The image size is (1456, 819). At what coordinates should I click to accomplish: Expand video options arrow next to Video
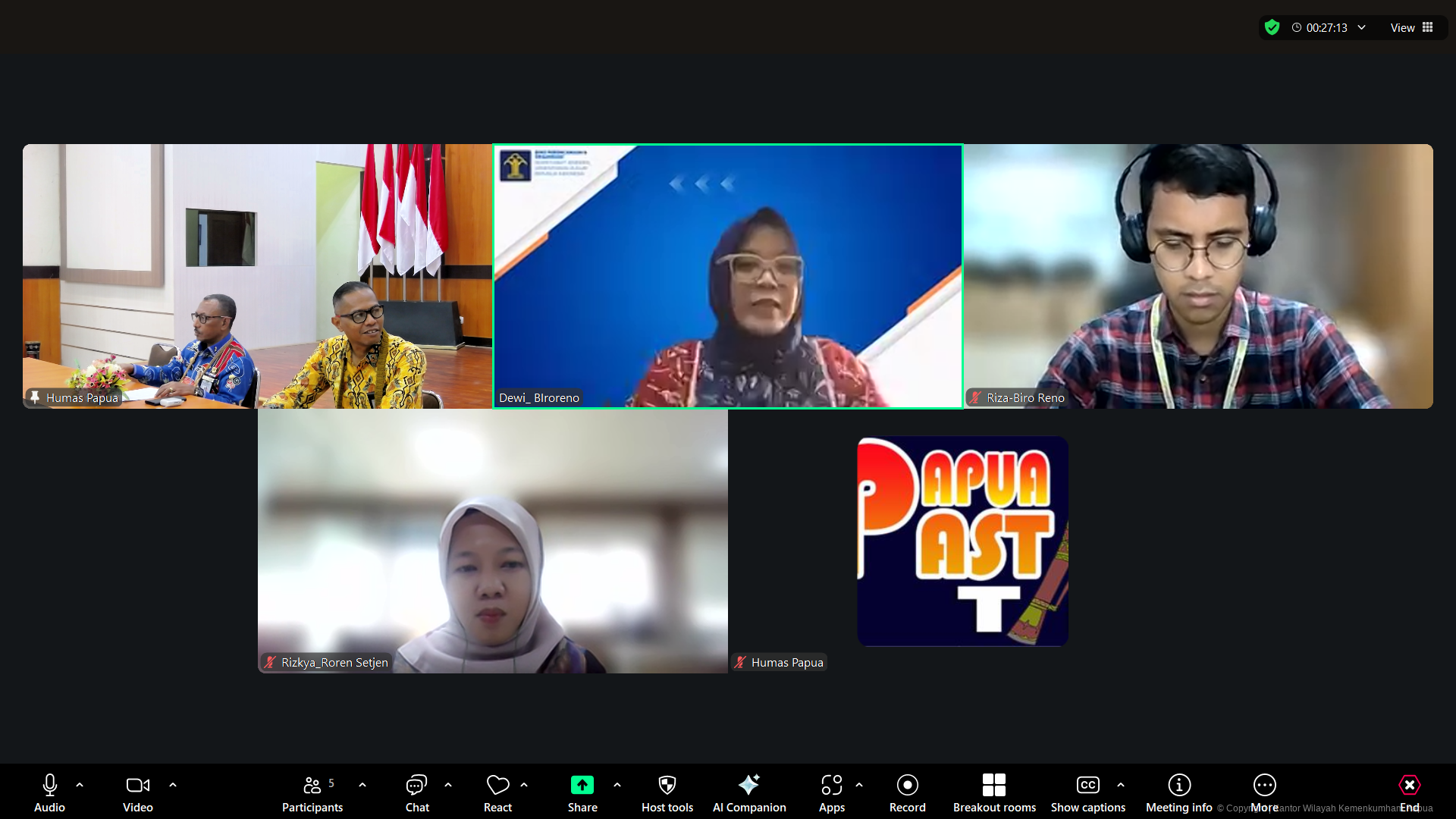tap(173, 785)
